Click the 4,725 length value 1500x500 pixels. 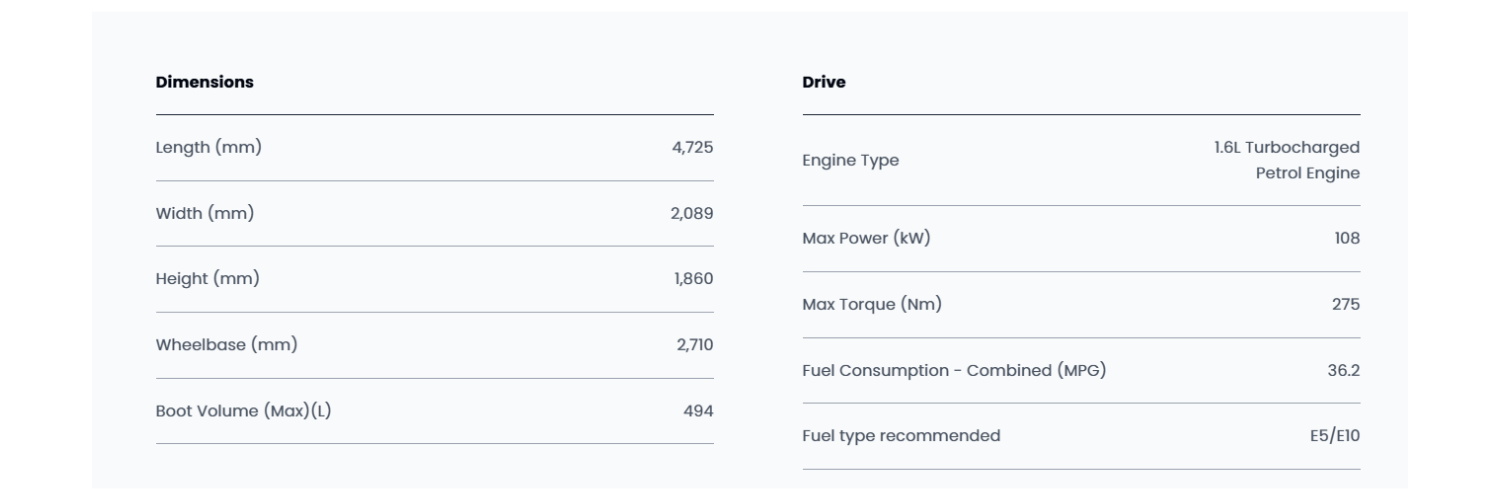point(692,147)
